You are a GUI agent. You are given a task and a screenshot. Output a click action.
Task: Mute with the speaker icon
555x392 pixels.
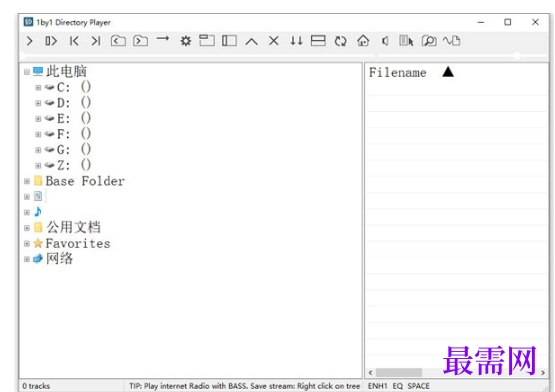click(x=385, y=41)
